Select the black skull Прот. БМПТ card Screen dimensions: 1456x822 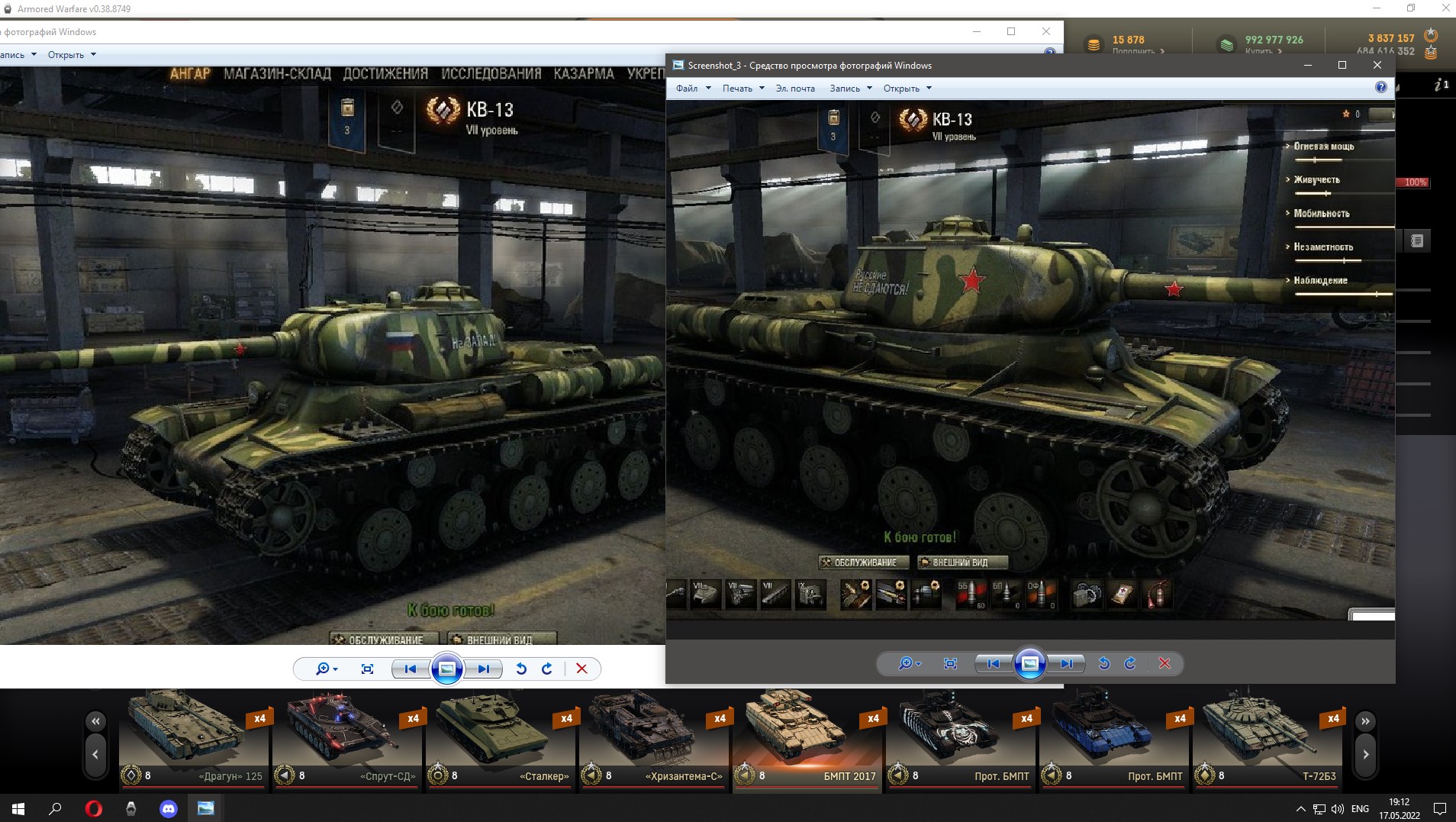tap(961, 740)
